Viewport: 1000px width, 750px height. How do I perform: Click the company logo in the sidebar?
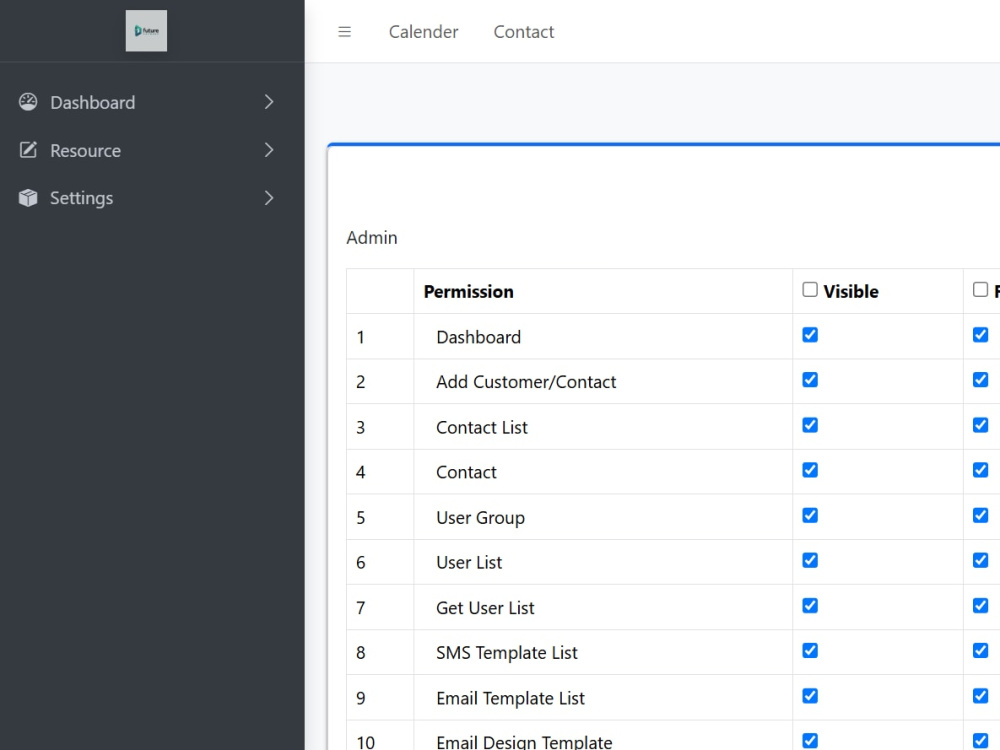pos(146,31)
